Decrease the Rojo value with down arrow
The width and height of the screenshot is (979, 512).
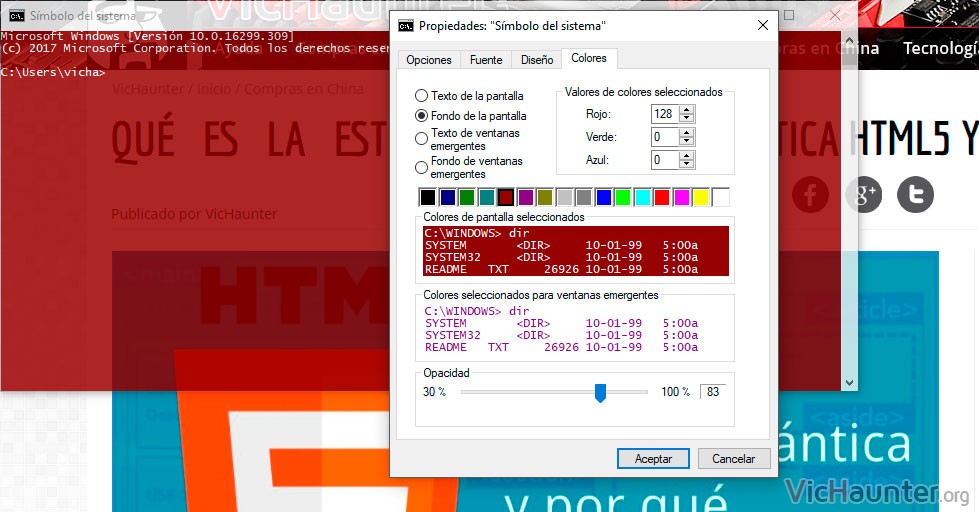[687, 119]
